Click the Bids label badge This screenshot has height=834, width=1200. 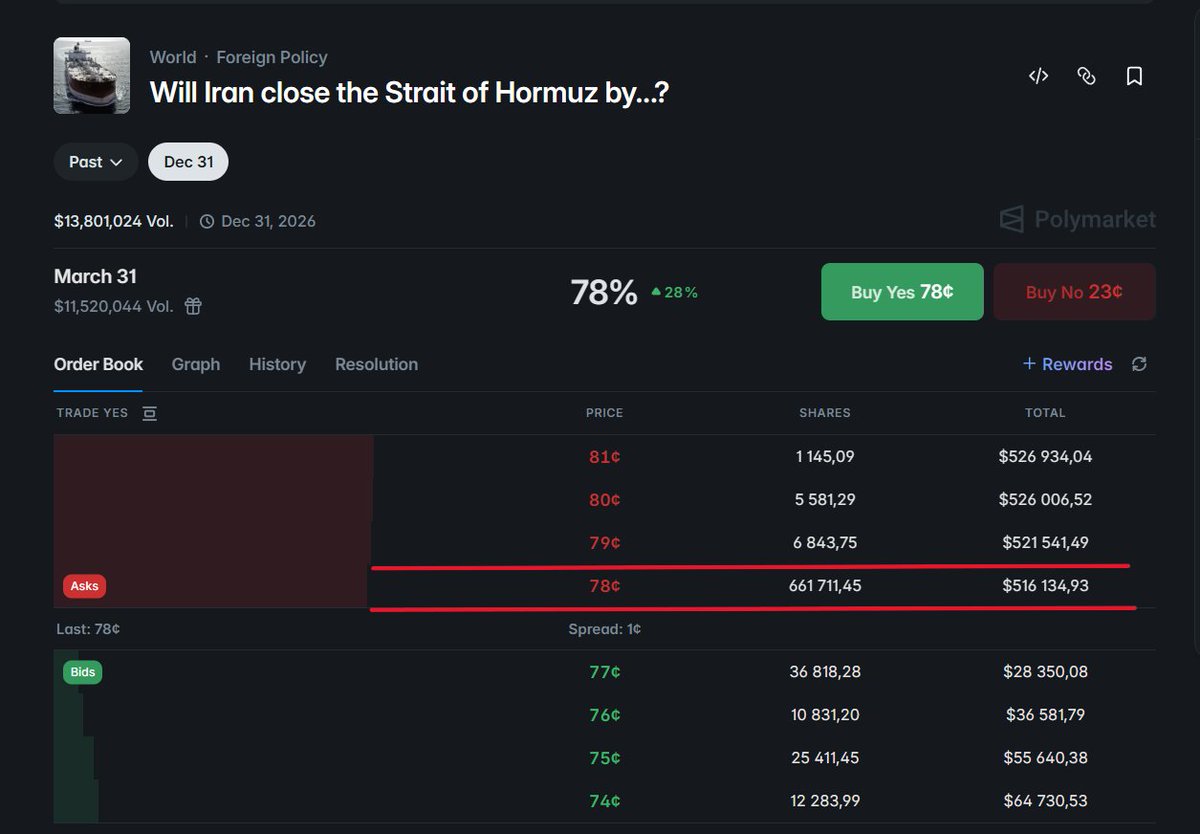click(x=83, y=672)
